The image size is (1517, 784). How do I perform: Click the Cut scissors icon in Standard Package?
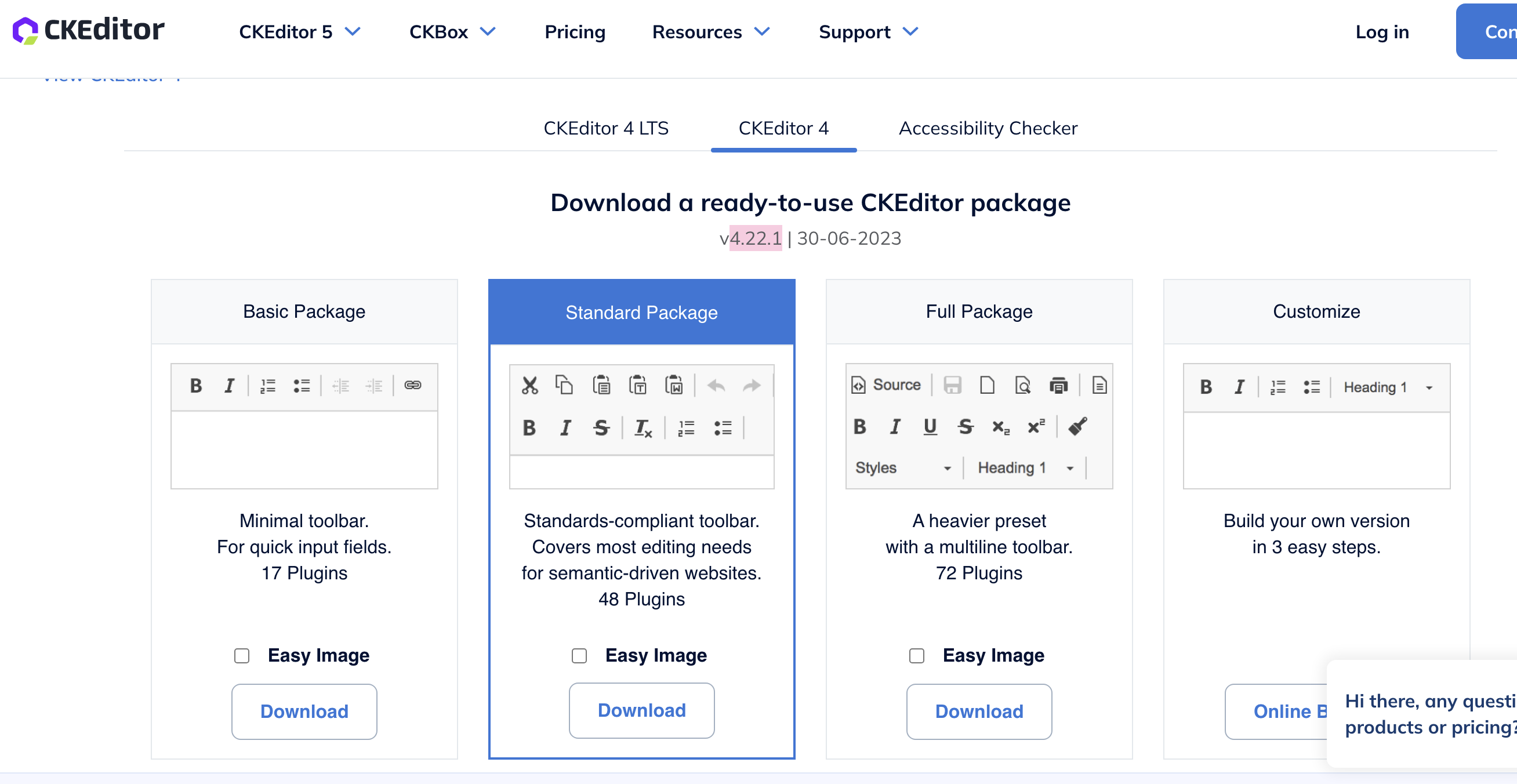point(529,386)
